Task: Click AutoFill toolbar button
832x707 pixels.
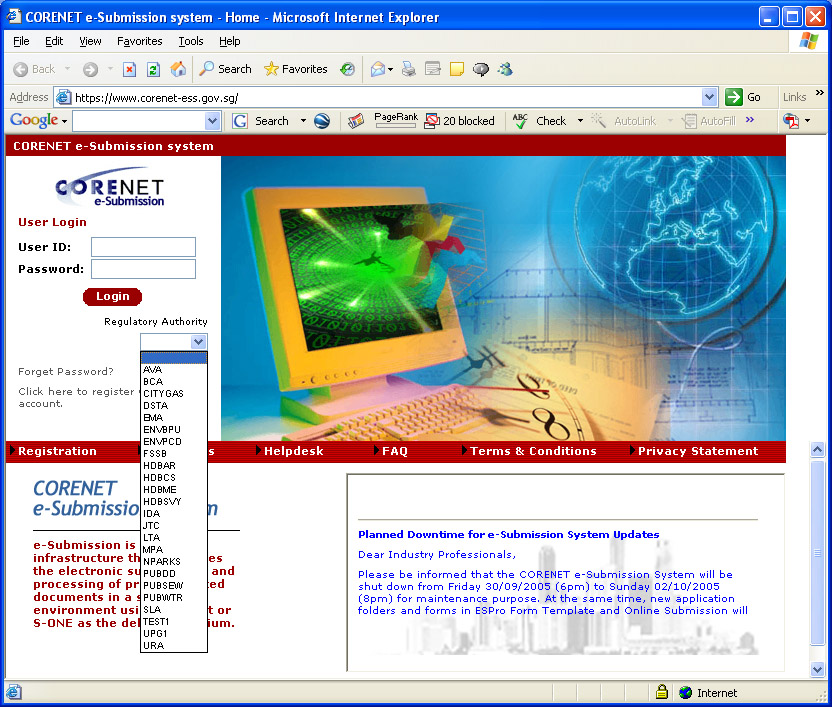Action: point(709,121)
